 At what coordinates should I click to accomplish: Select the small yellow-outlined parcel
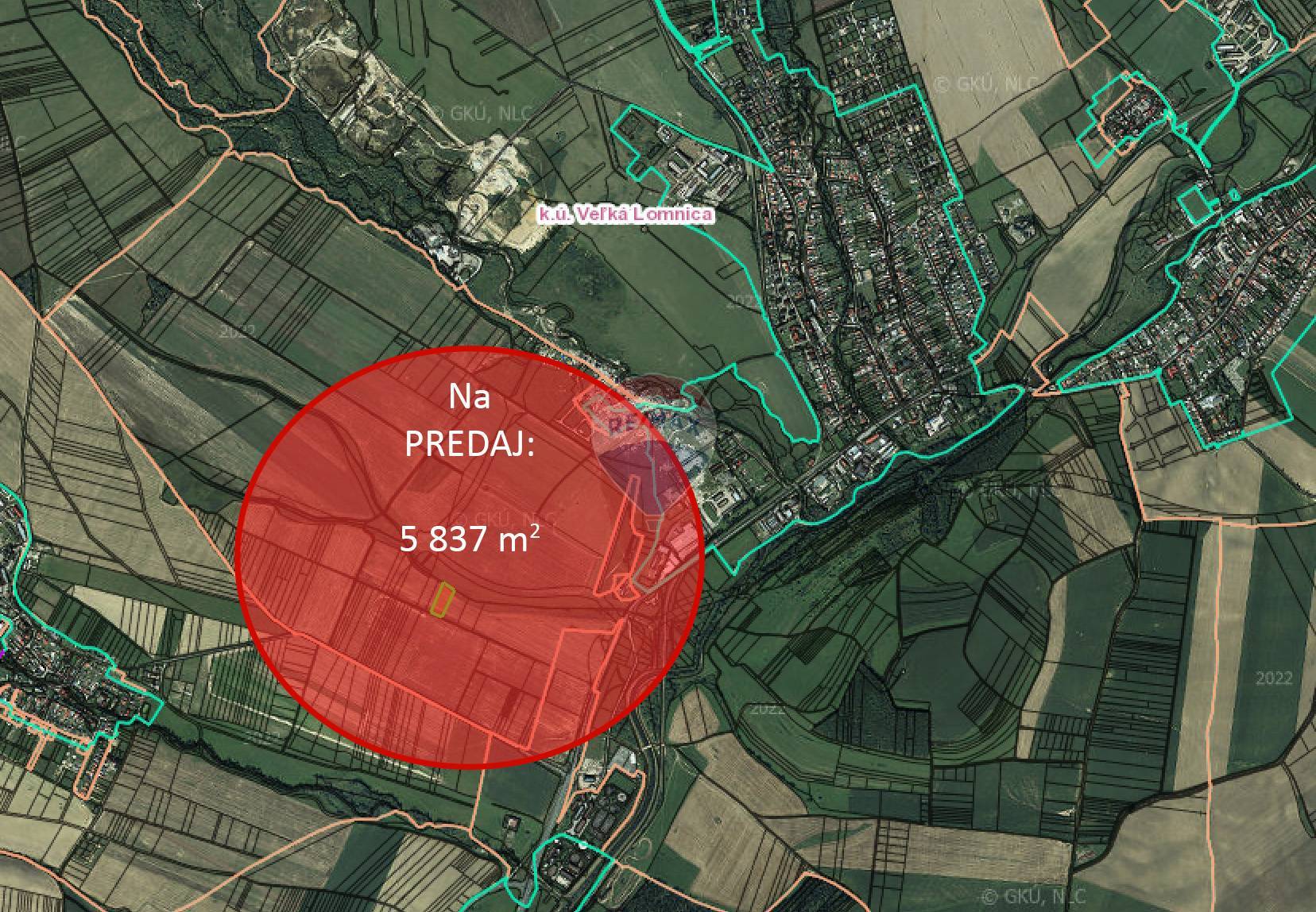click(442, 599)
